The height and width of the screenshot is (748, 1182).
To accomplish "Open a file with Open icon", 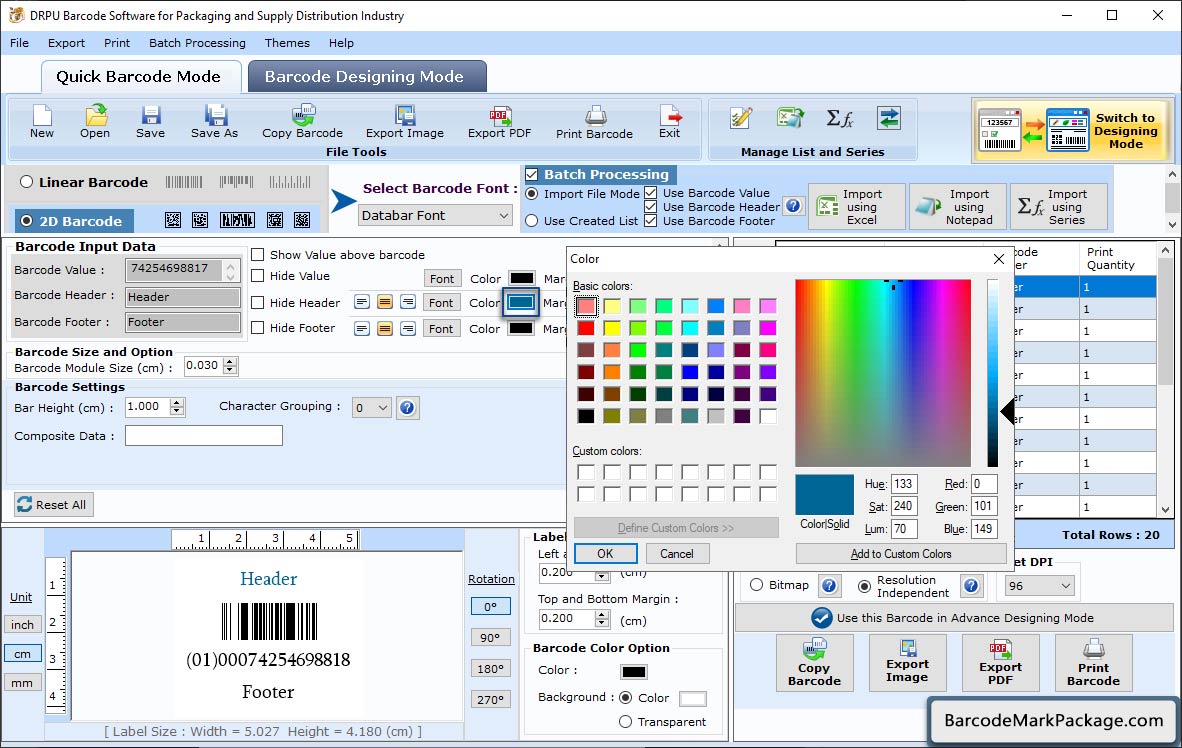I will [x=95, y=122].
